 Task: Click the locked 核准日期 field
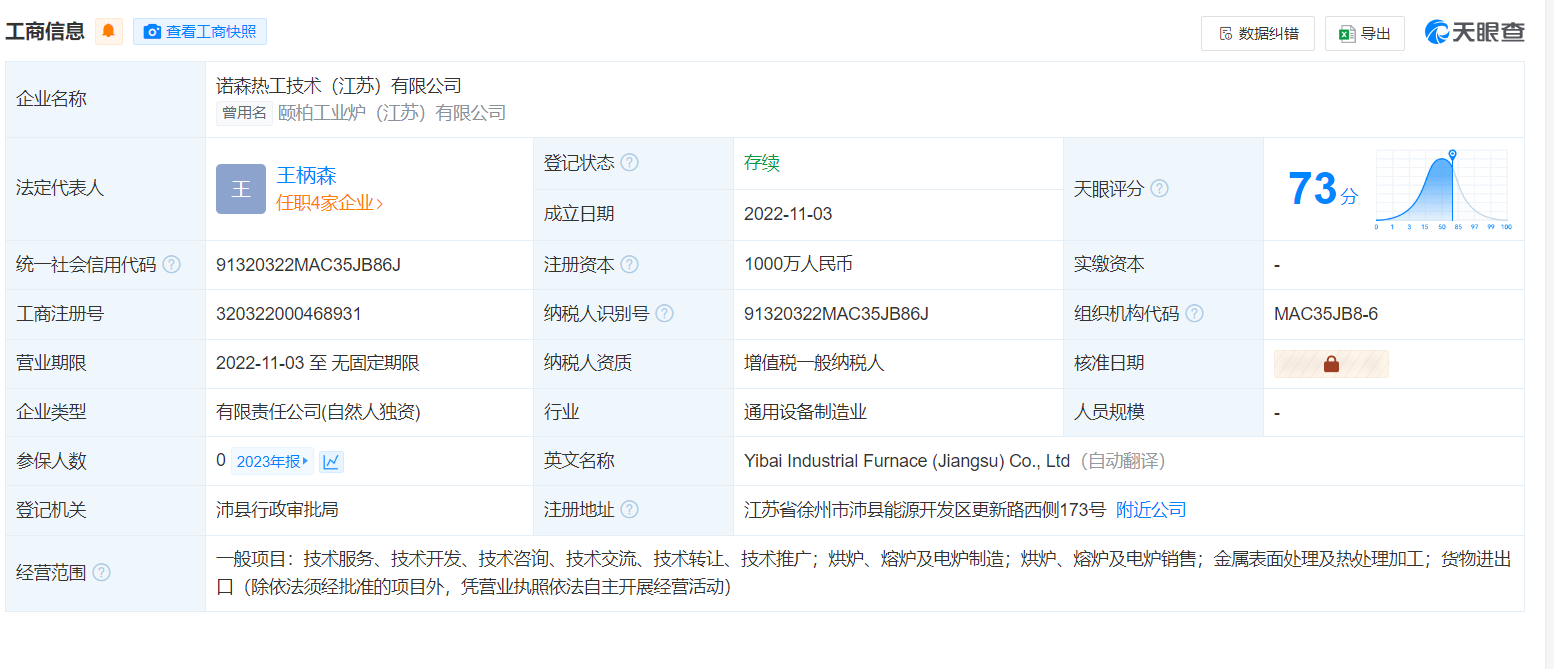1331,364
